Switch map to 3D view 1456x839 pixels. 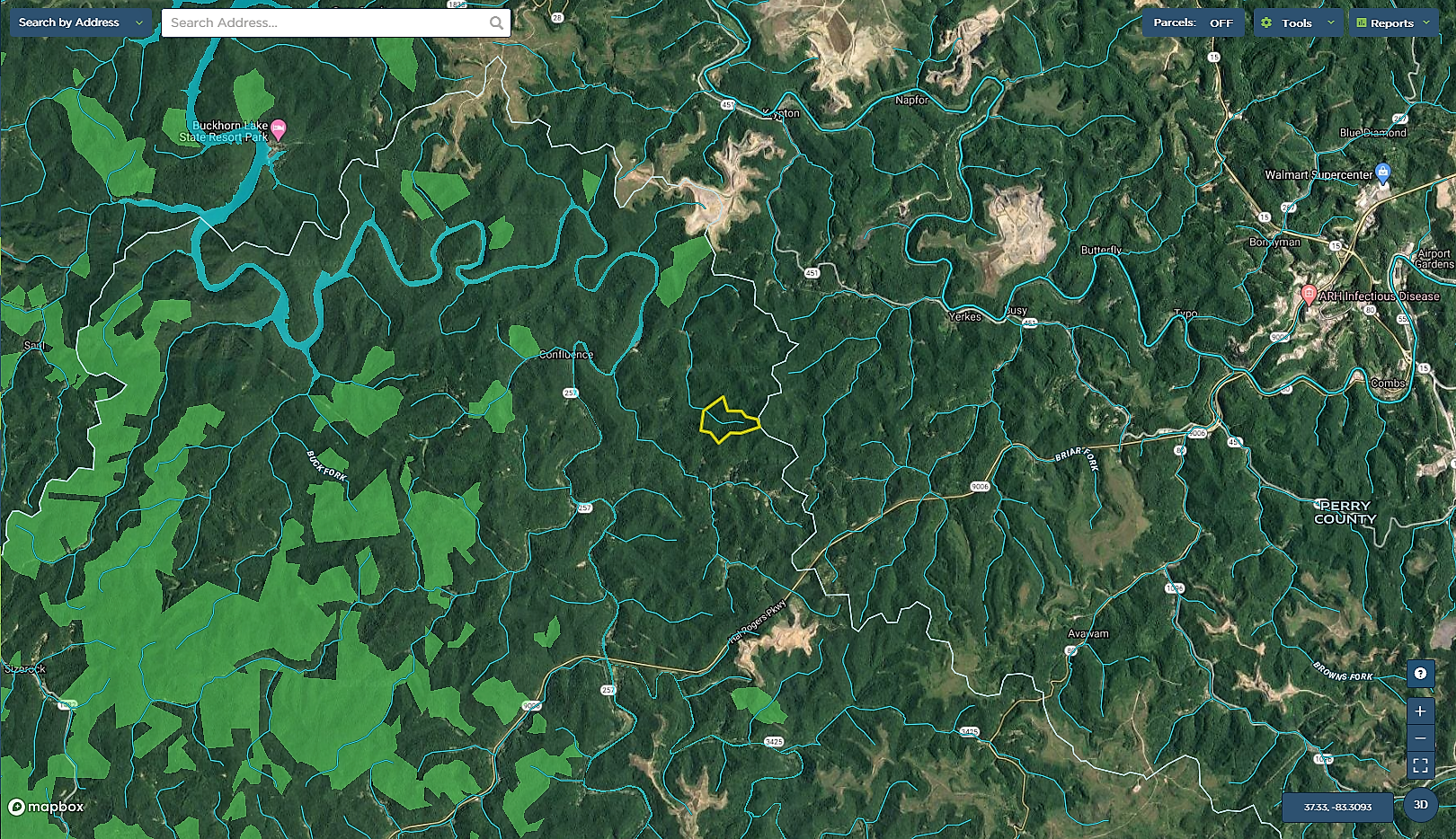pos(1420,805)
